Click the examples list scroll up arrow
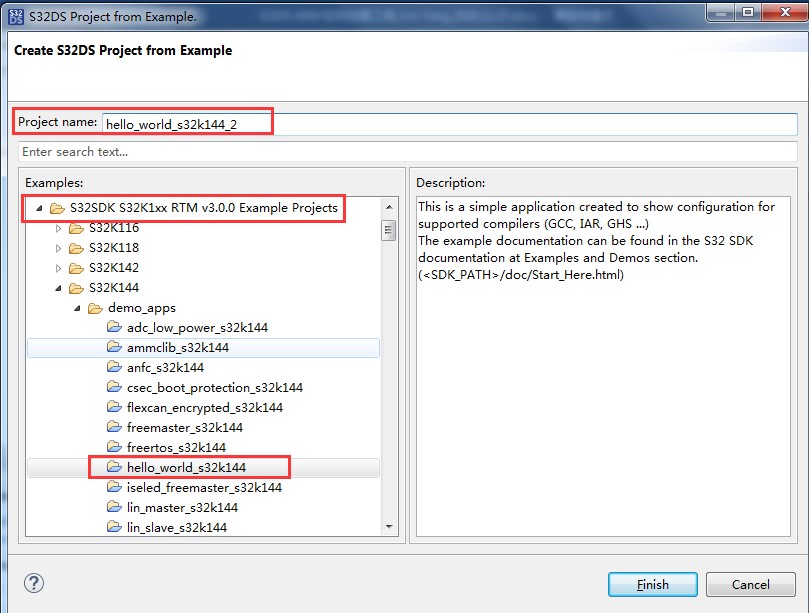Image resolution: width=809 pixels, height=613 pixels. [389, 207]
